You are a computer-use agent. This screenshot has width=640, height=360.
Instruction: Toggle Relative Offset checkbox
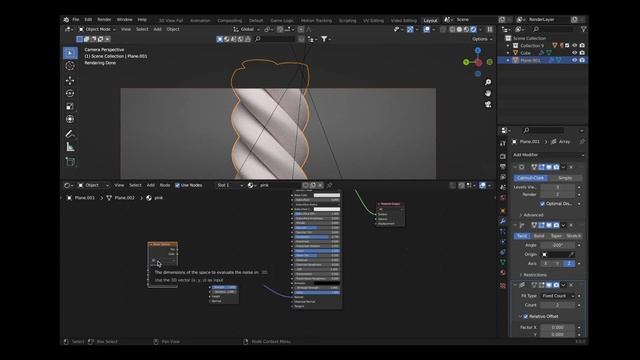526,316
